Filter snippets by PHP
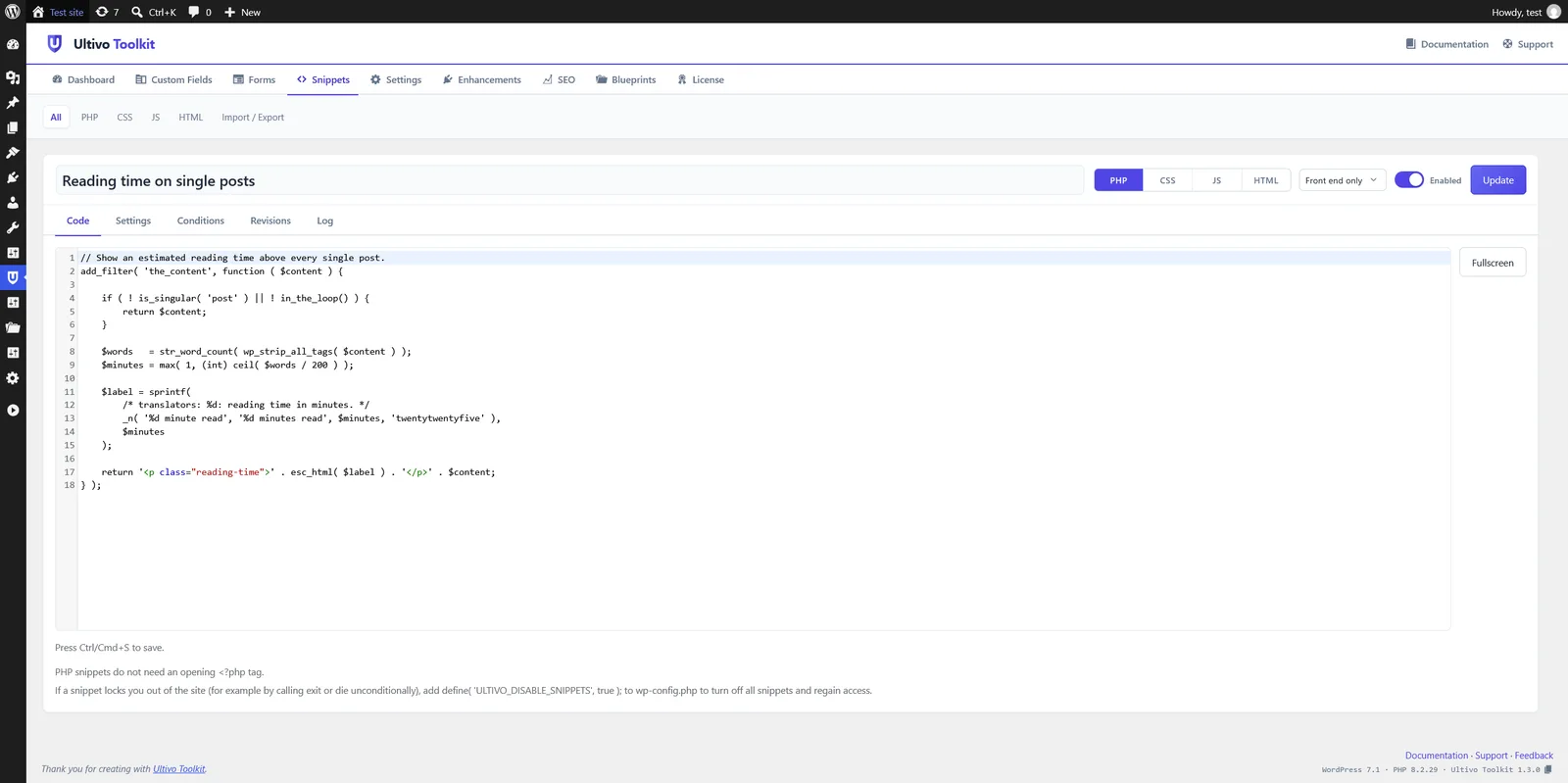The image size is (1568, 783). click(x=89, y=117)
